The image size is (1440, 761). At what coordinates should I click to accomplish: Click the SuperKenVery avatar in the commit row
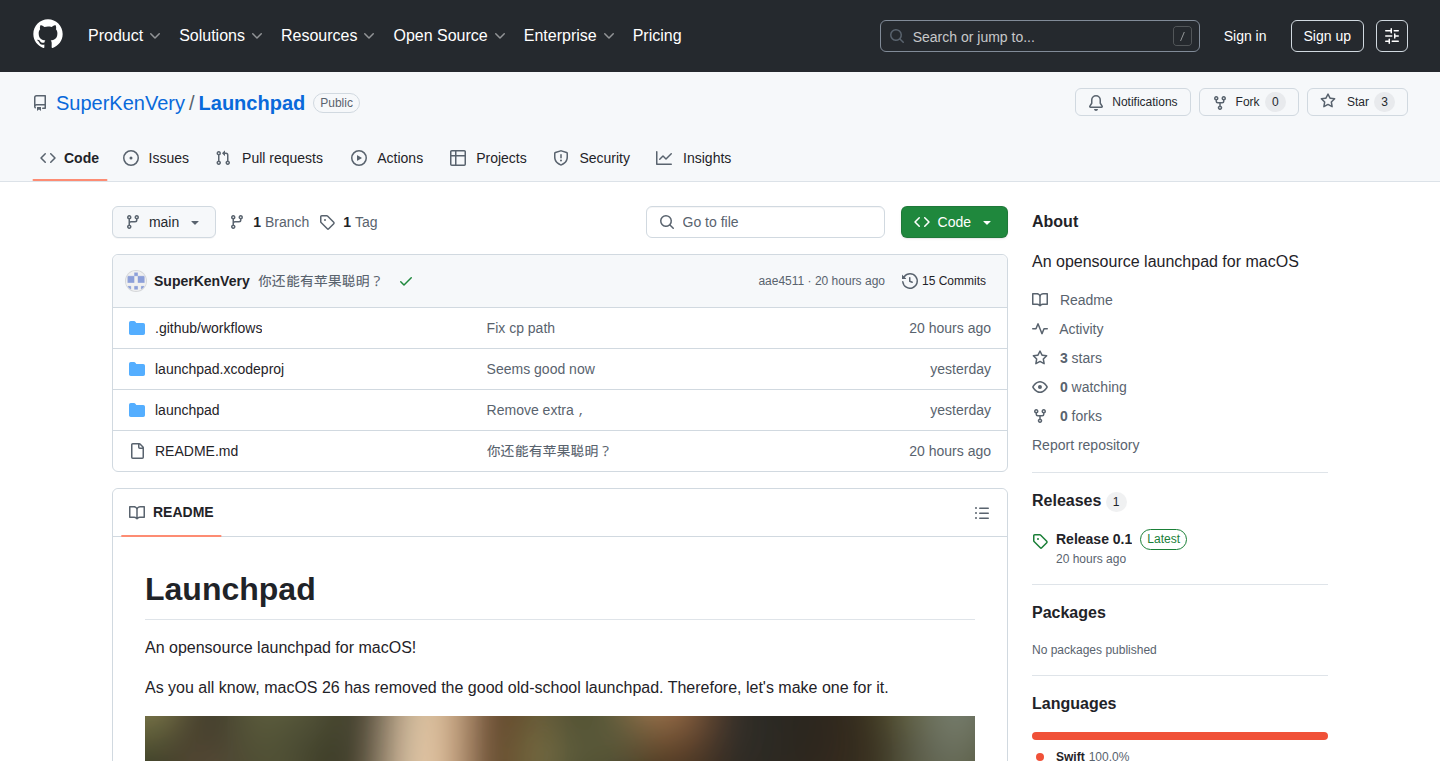point(136,281)
